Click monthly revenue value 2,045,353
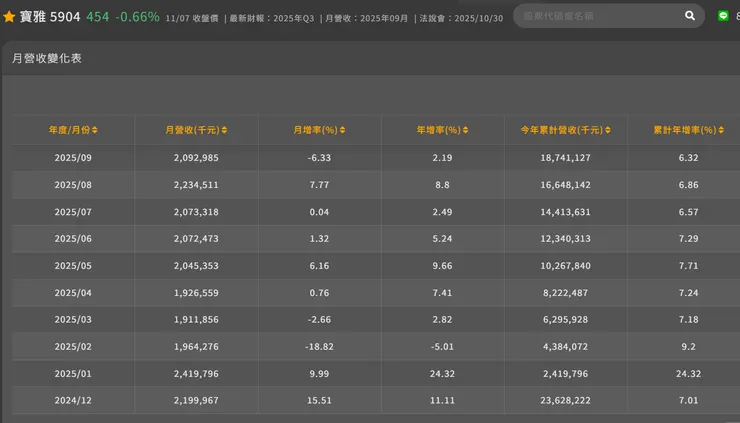The width and height of the screenshot is (740, 423). [196, 266]
